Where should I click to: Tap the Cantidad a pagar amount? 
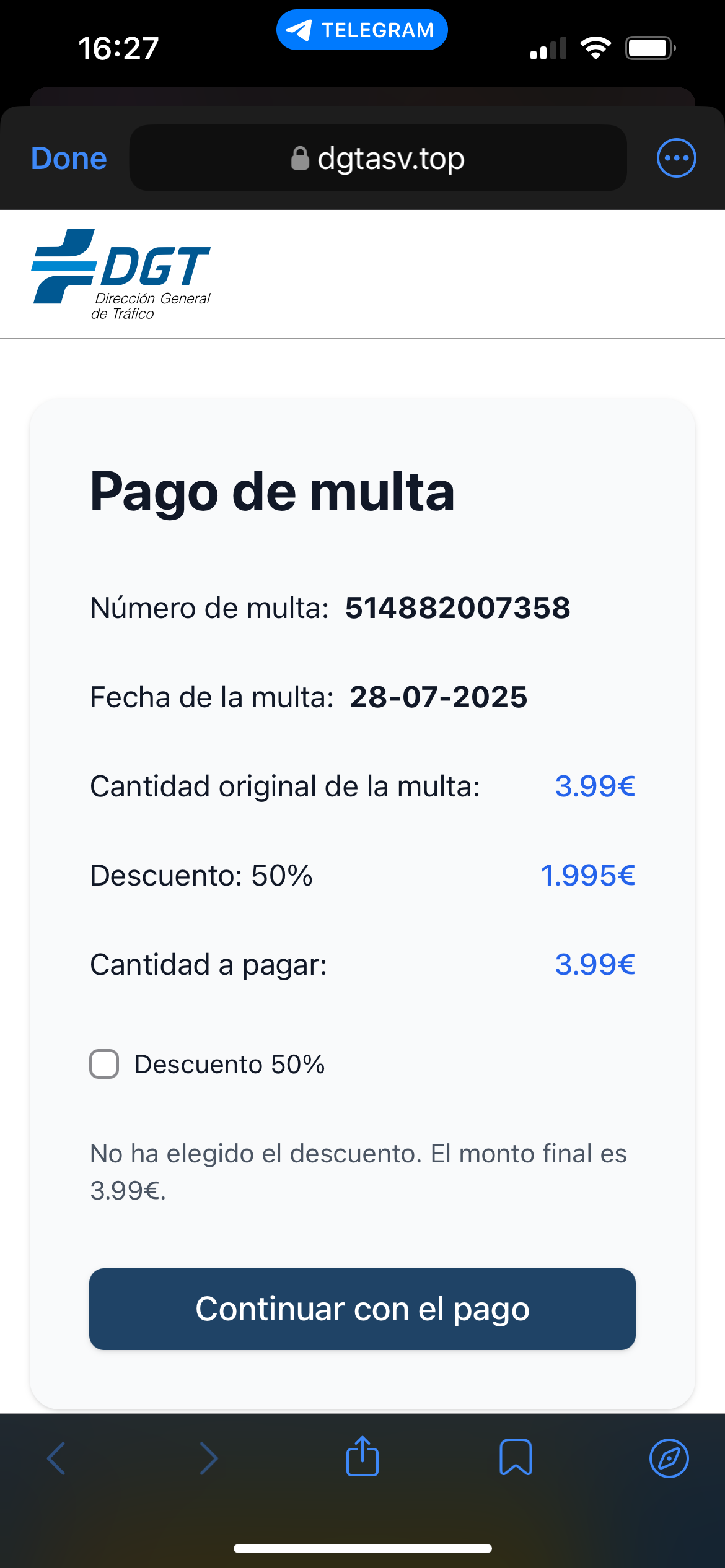tap(595, 964)
